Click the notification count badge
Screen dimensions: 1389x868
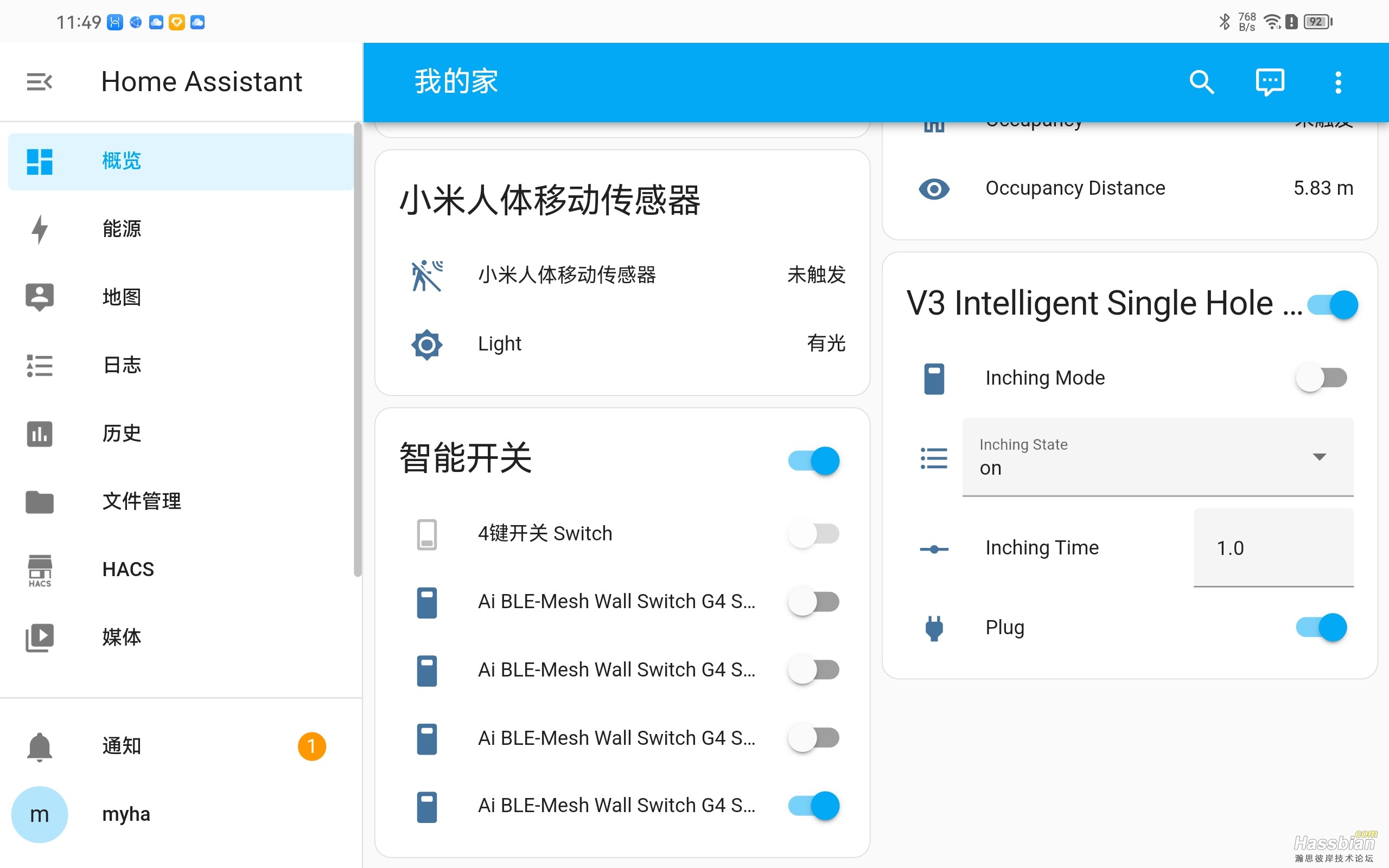point(311,746)
